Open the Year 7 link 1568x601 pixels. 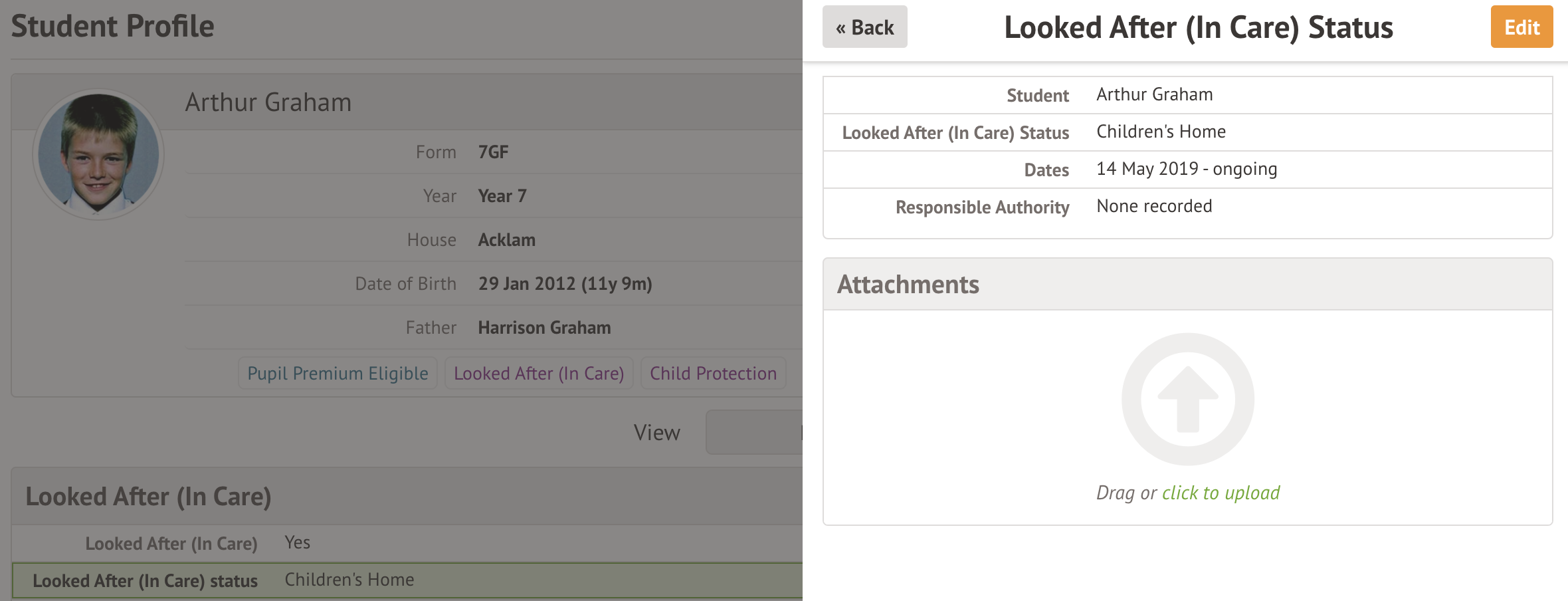(x=502, y=196)
